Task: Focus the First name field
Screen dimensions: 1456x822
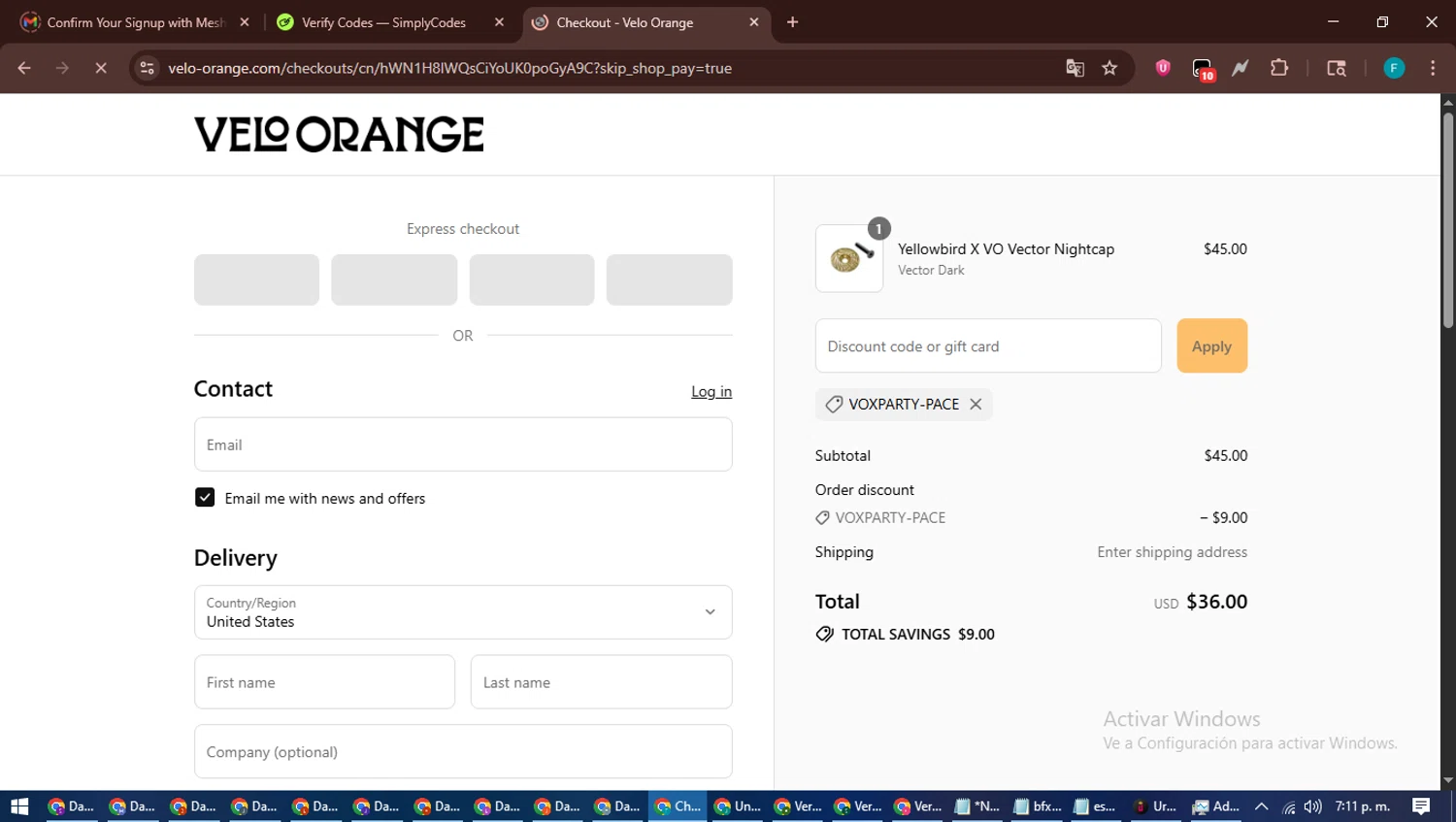Action: (324, 682)
